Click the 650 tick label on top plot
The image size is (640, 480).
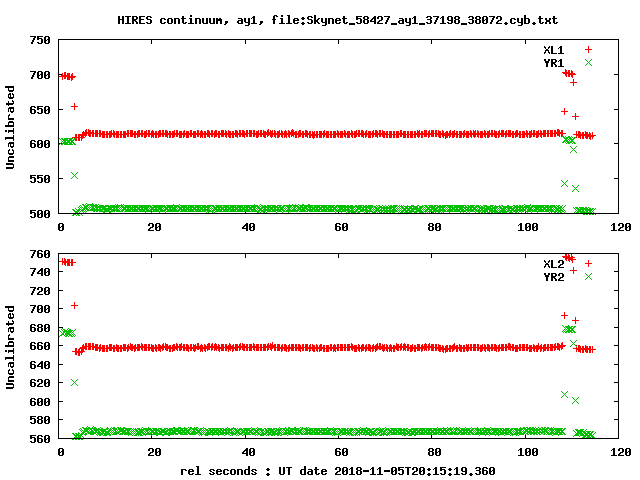40,110
